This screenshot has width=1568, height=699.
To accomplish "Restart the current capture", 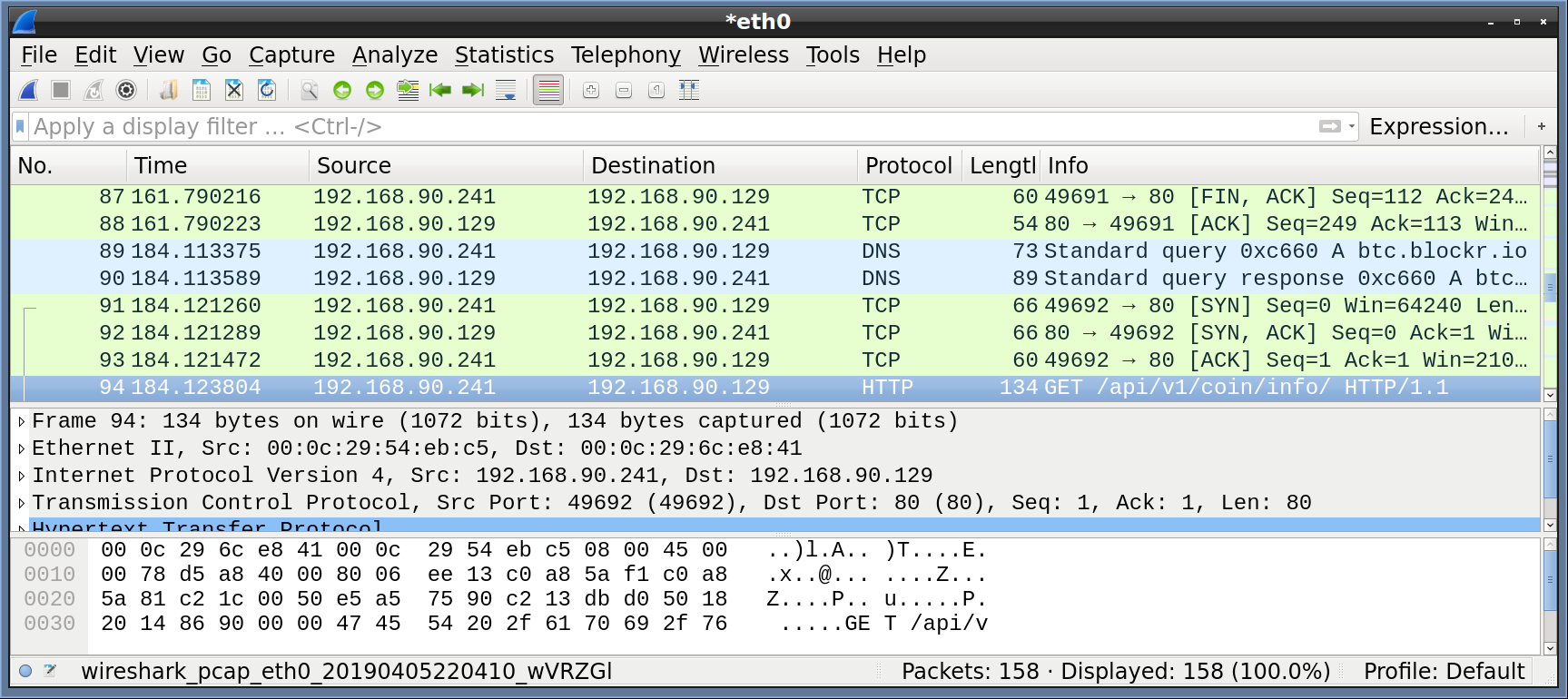I will pos(94,90).
